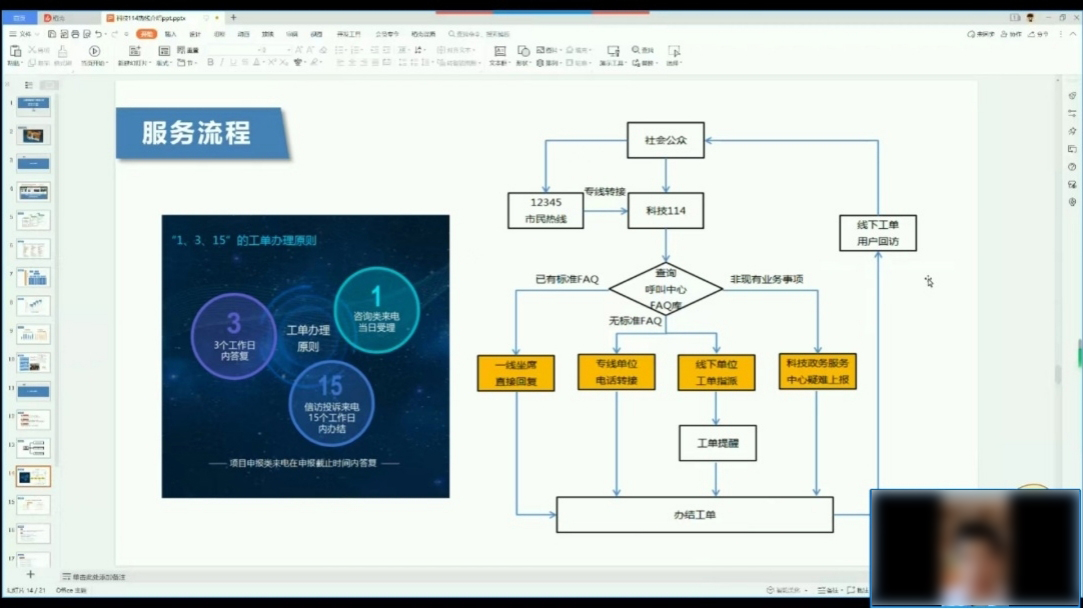Open a new document tab with plus button
Image resolution: width=1083 pixels, height=609 pixels.
(234, 18)
